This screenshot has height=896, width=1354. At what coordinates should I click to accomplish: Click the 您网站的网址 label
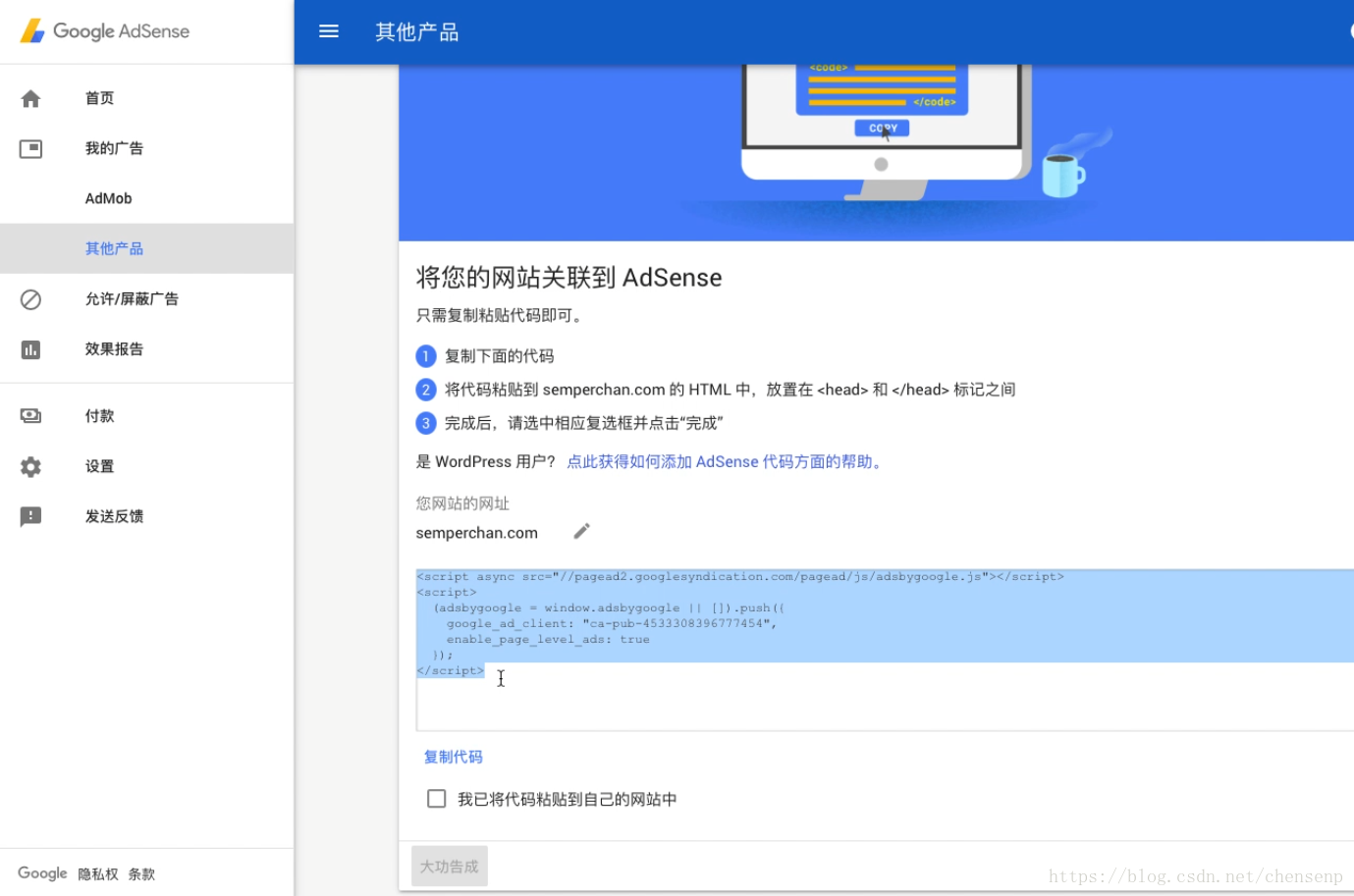pos(462,503)
